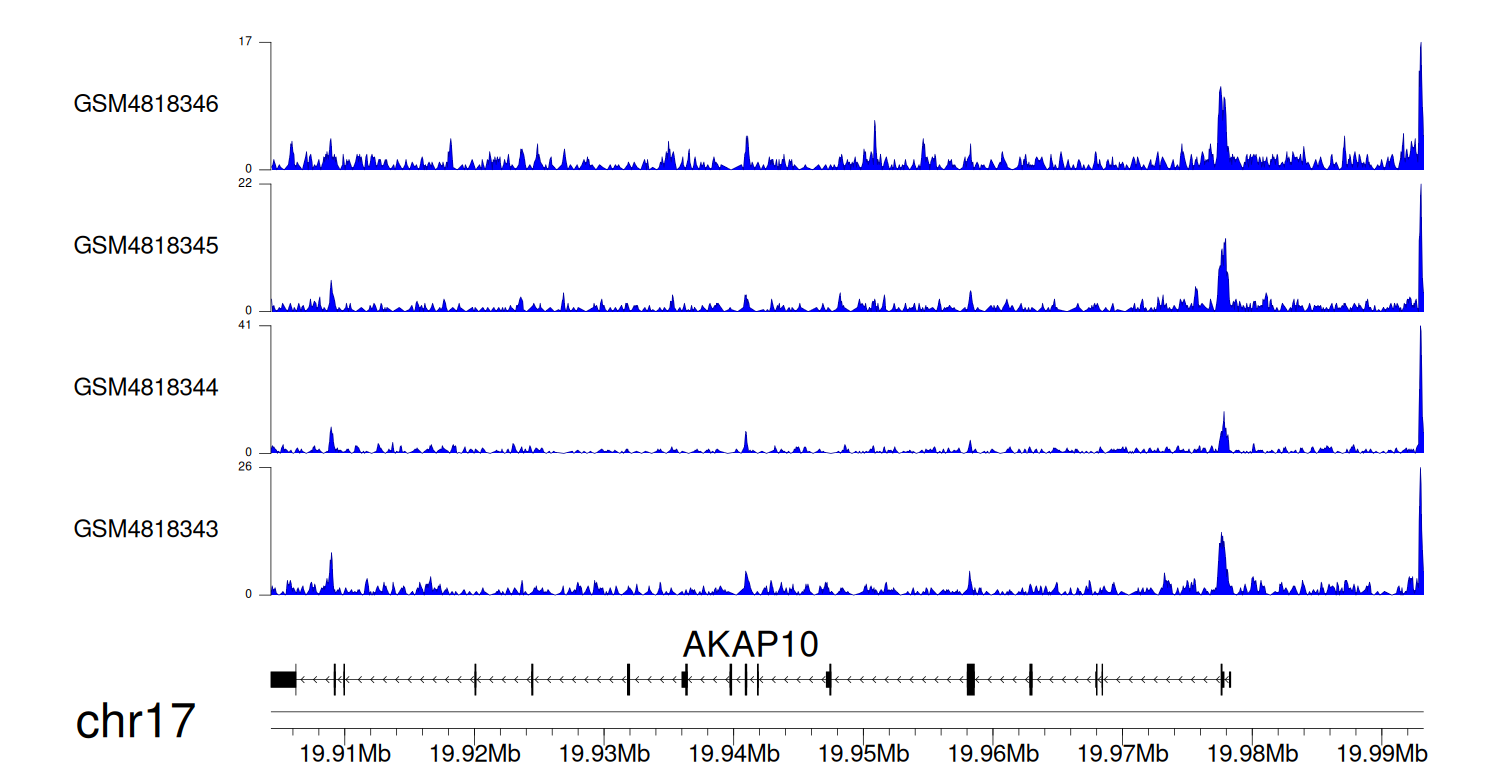Click the chr17 chromosome label
This screenshot has width=1500, height=780.
(x=135, y=721)
